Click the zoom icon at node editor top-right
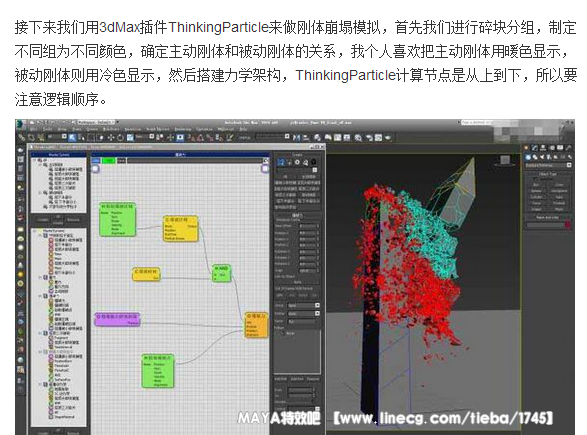 point(265,161)
